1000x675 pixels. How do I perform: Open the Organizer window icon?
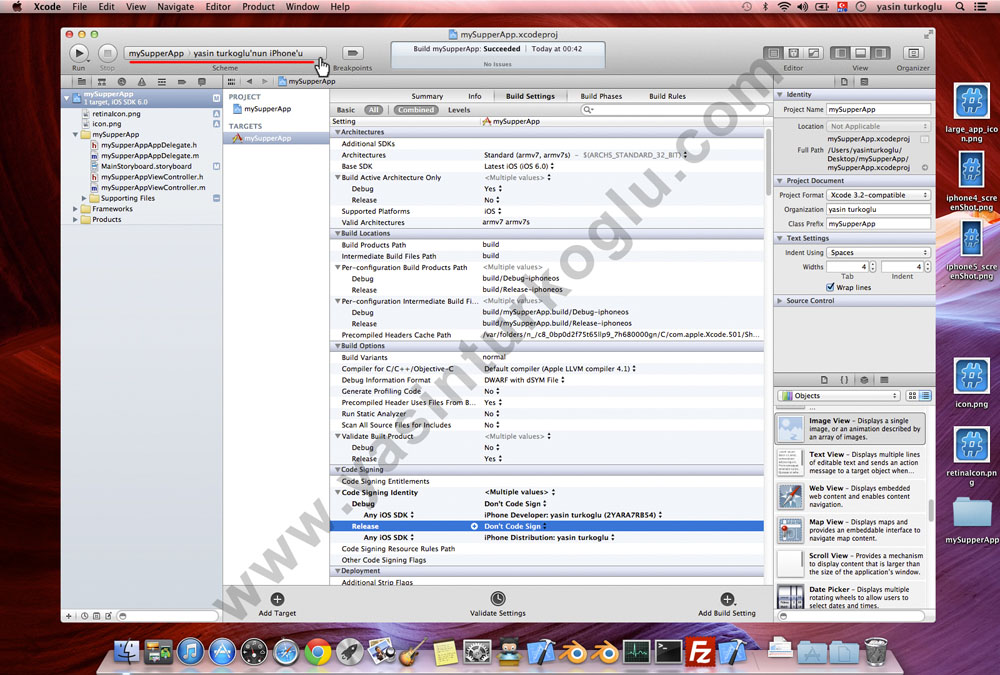pyautogui.click(x=913, y=53)
